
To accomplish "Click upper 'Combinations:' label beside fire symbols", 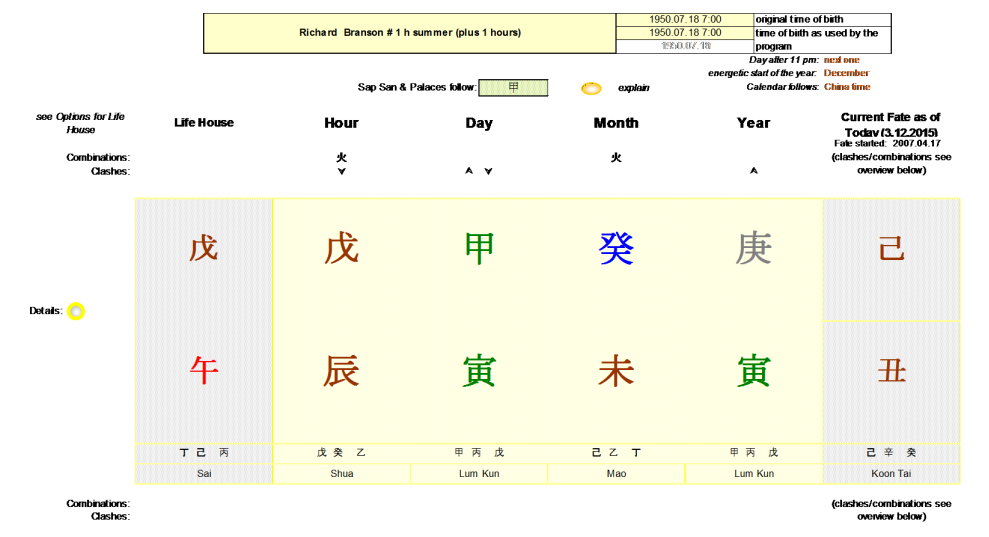I will pyautogui.click(x=98, y=157).
